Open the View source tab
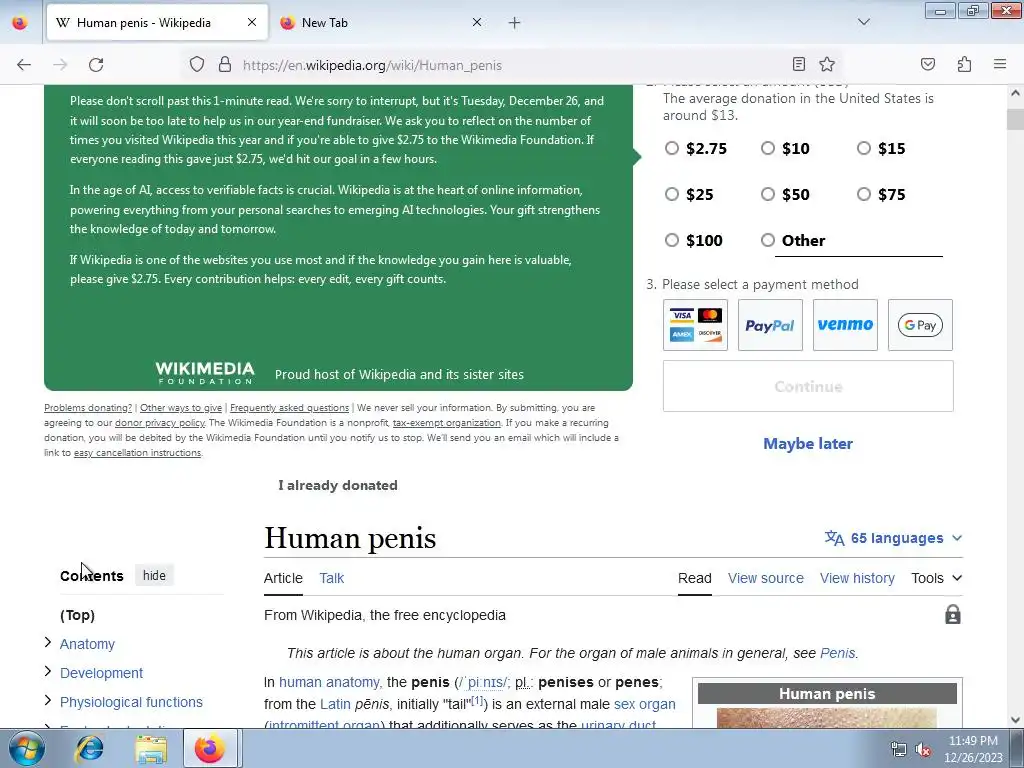This screenshot has height=768, width=1024. click(765, 578)
